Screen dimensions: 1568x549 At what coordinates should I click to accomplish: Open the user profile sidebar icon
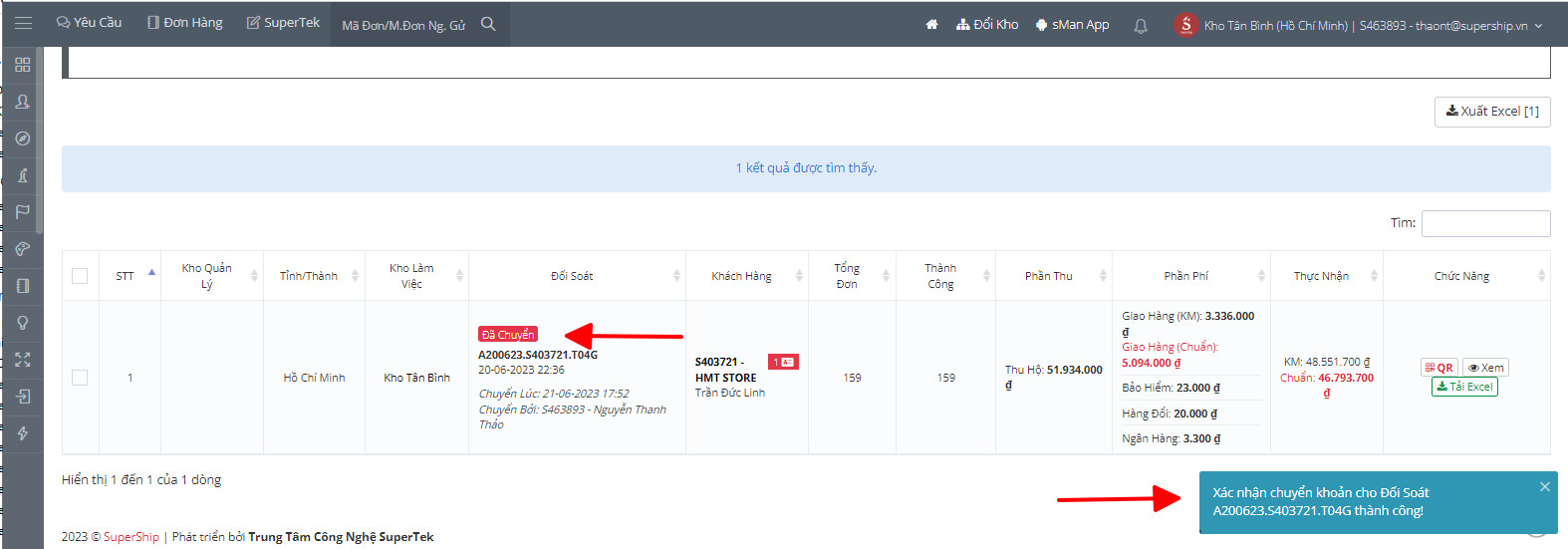(23, 102)
